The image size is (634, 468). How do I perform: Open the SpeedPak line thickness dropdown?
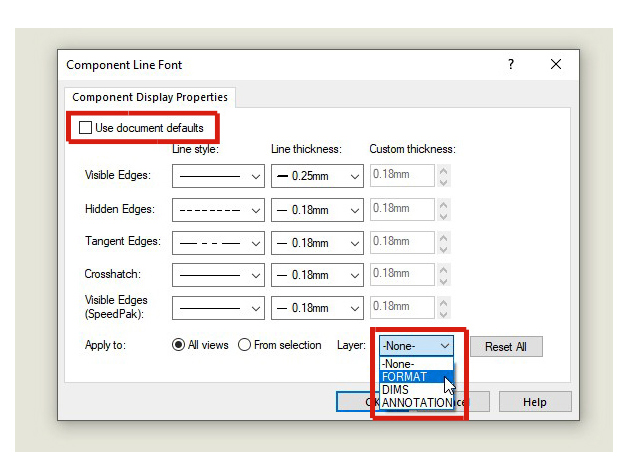coord(316,308)
